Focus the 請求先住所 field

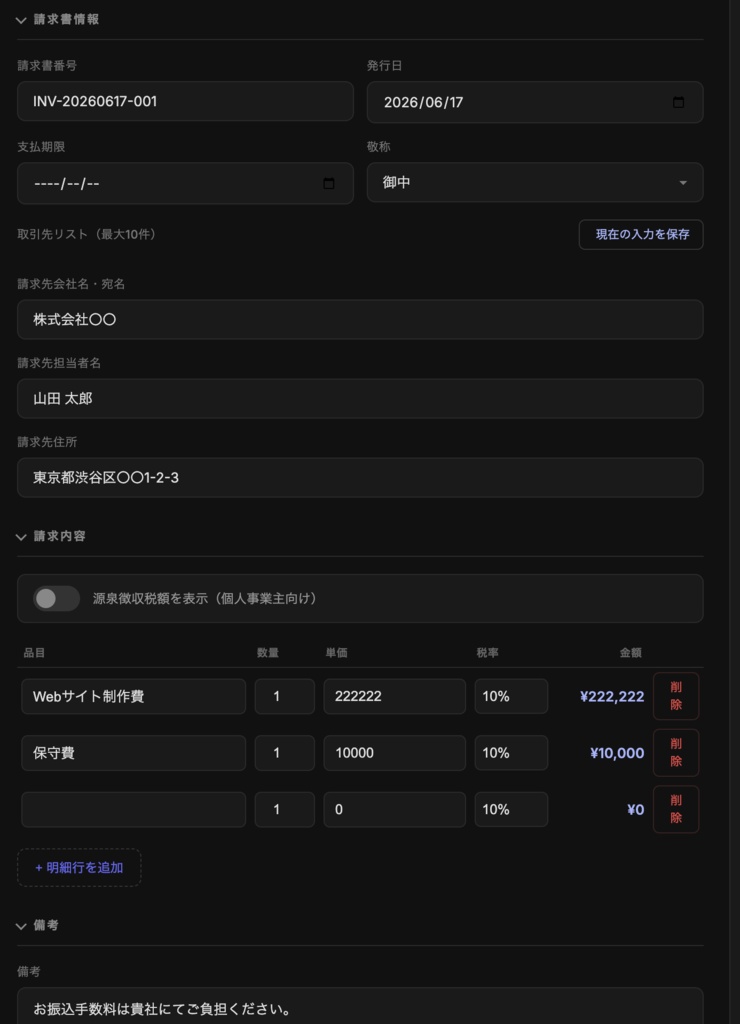[x=360, y=477]
